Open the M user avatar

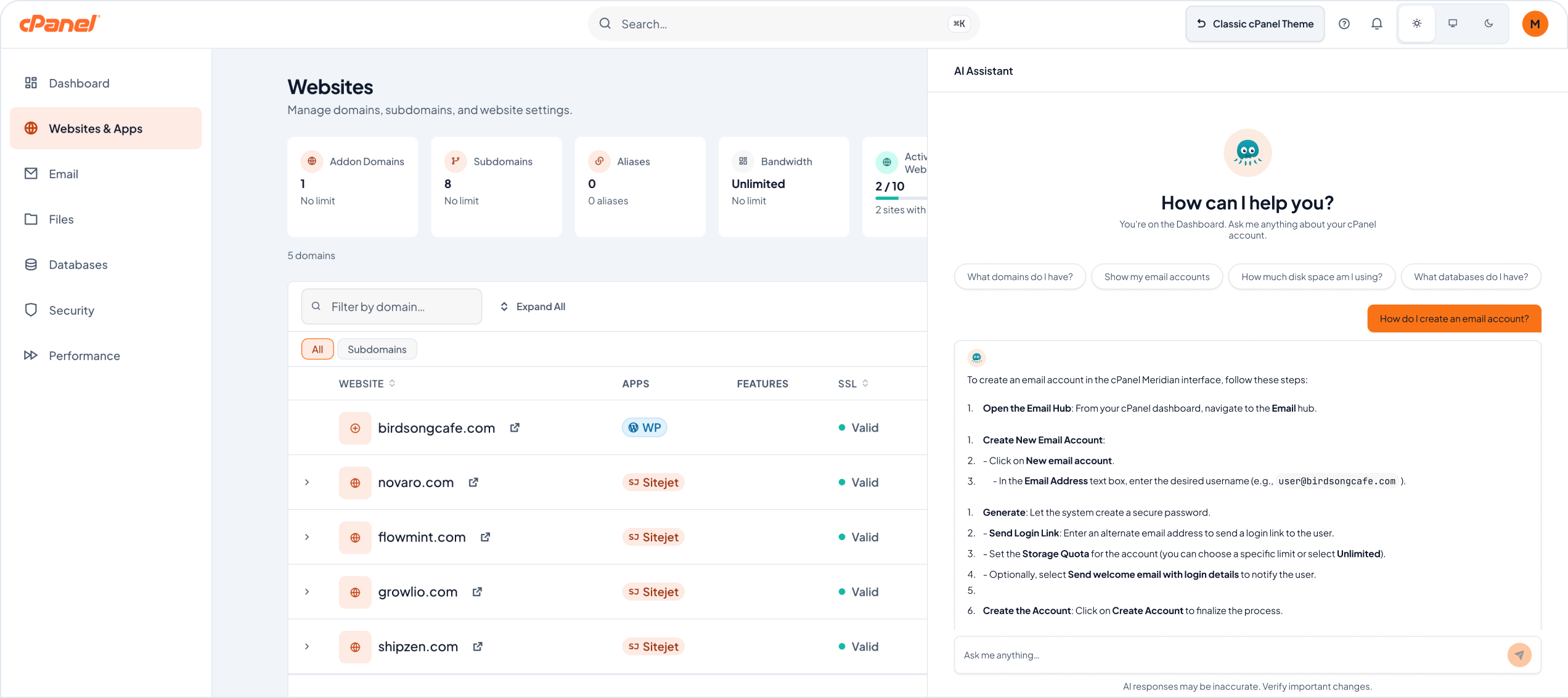click(x=1535, y=24)
